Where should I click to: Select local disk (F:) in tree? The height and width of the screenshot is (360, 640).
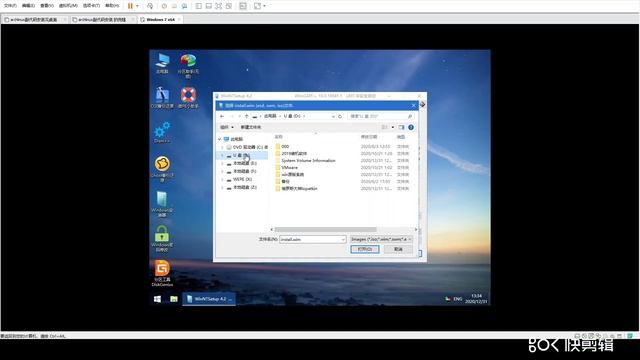(x=242, y=171)
